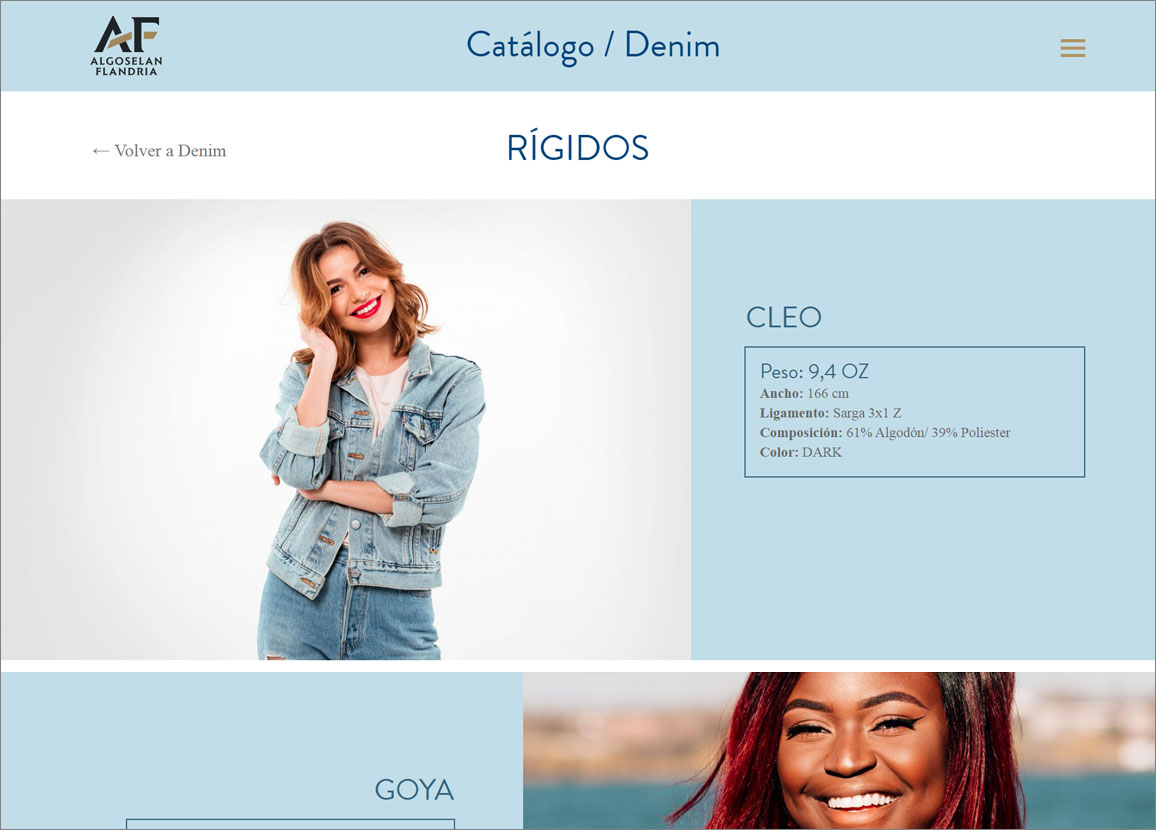Click the back arrow beside Volver
1156x830 pixels.
click(100, 151)
